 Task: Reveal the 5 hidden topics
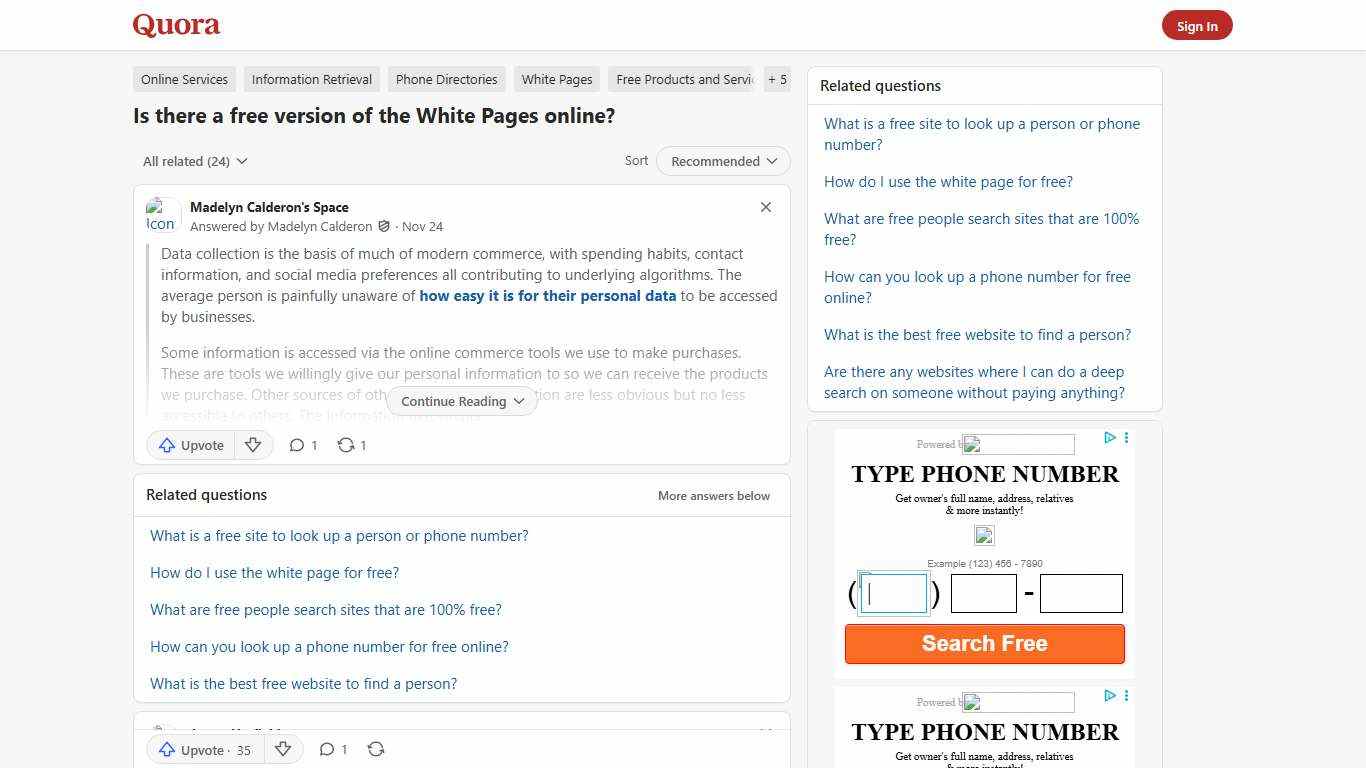(x=777, y=79)
